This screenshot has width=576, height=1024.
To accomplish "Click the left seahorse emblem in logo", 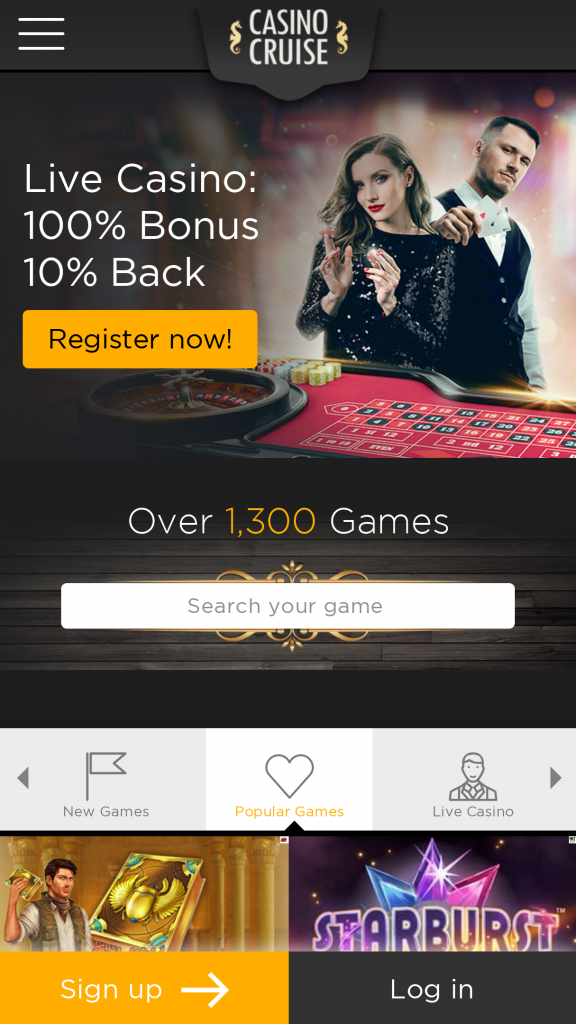I will (236, 37).
